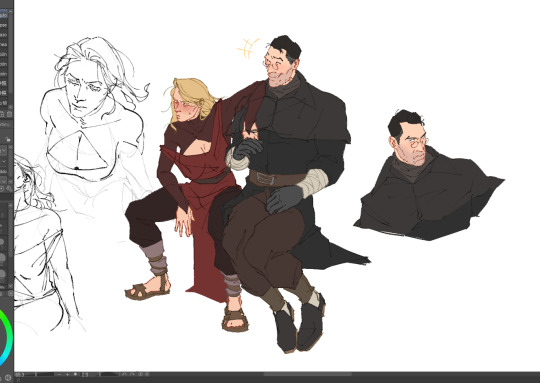Viewport: 540px width, 383px height.
Task: Click the brush size panel up arrow
Action: (10, 205)
